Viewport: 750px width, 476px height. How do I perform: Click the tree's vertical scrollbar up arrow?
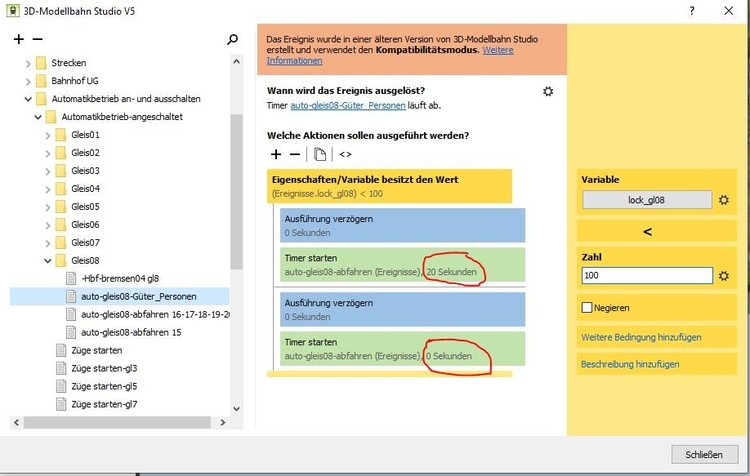(x=236, y=61)
